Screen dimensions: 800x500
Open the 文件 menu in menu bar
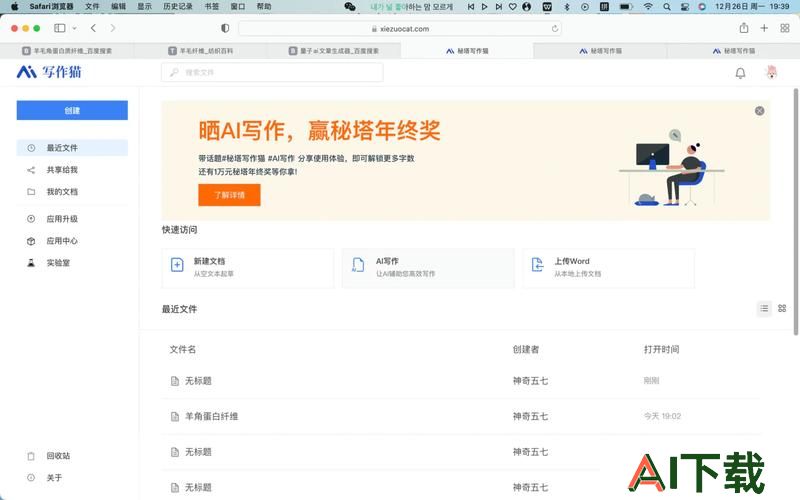click(x=92, y=7)
